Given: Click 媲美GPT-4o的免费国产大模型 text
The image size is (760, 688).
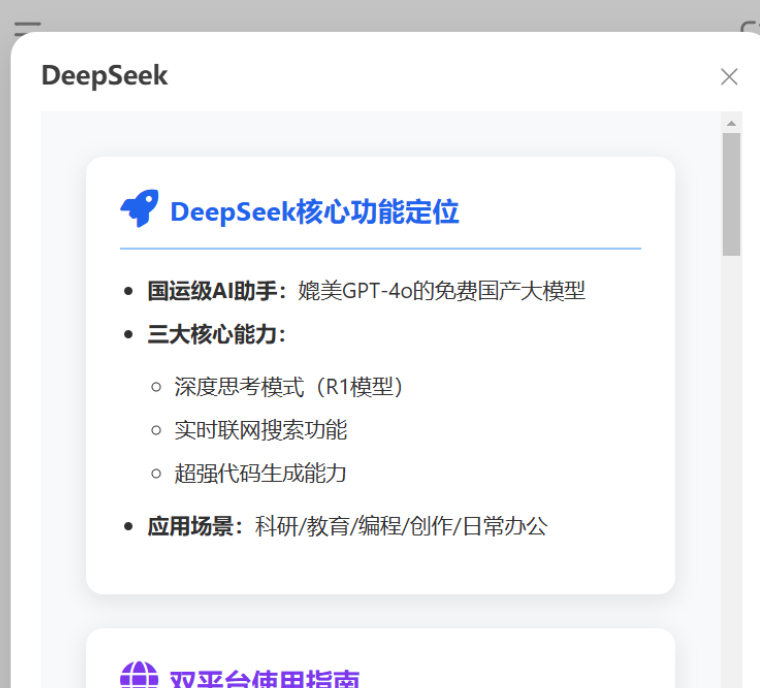Looking at the screenshot, I should [x=442, y=291].
